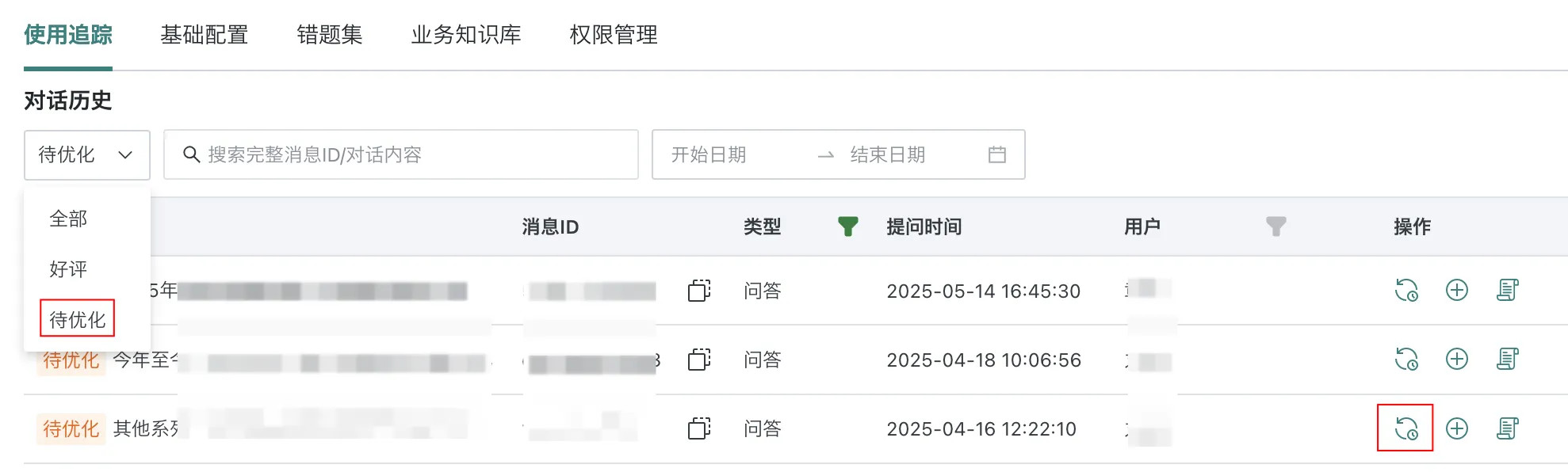This screenshot has width=1568, height=472.
Task: Open the 错题集 tab
Action: tap(329, 35)
